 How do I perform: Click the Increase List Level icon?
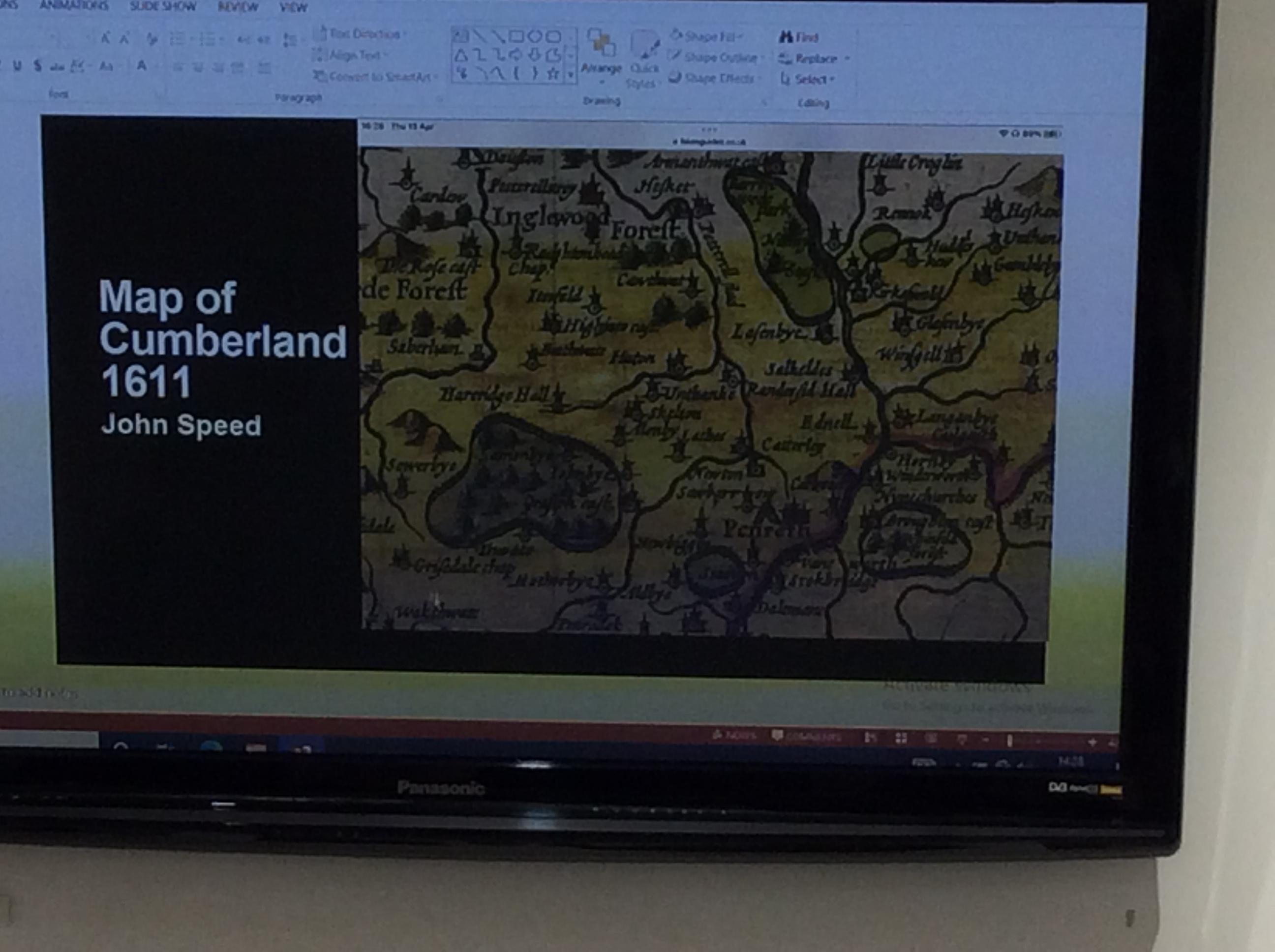264,40
